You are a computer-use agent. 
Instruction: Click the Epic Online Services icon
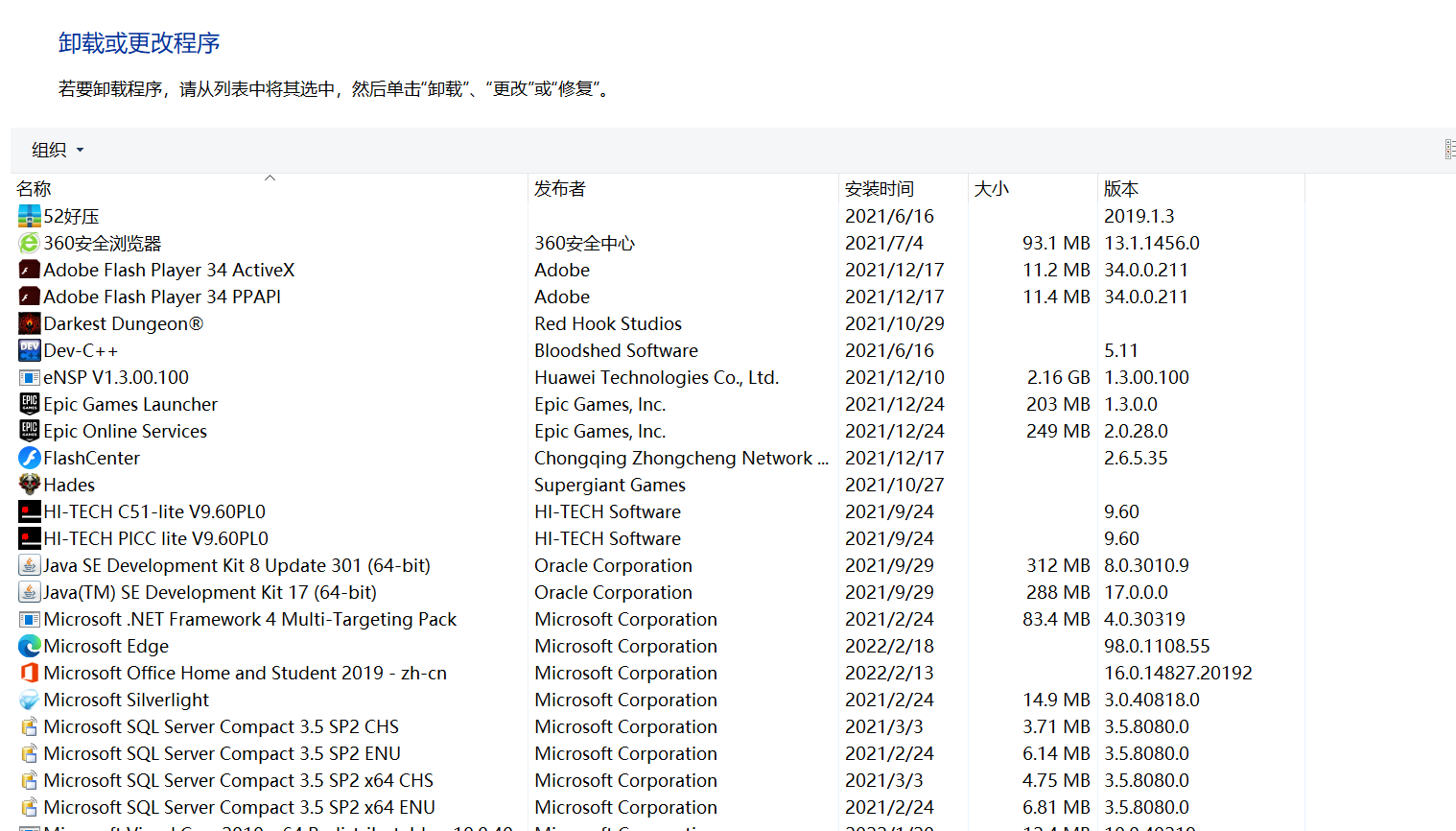(30, 431)
